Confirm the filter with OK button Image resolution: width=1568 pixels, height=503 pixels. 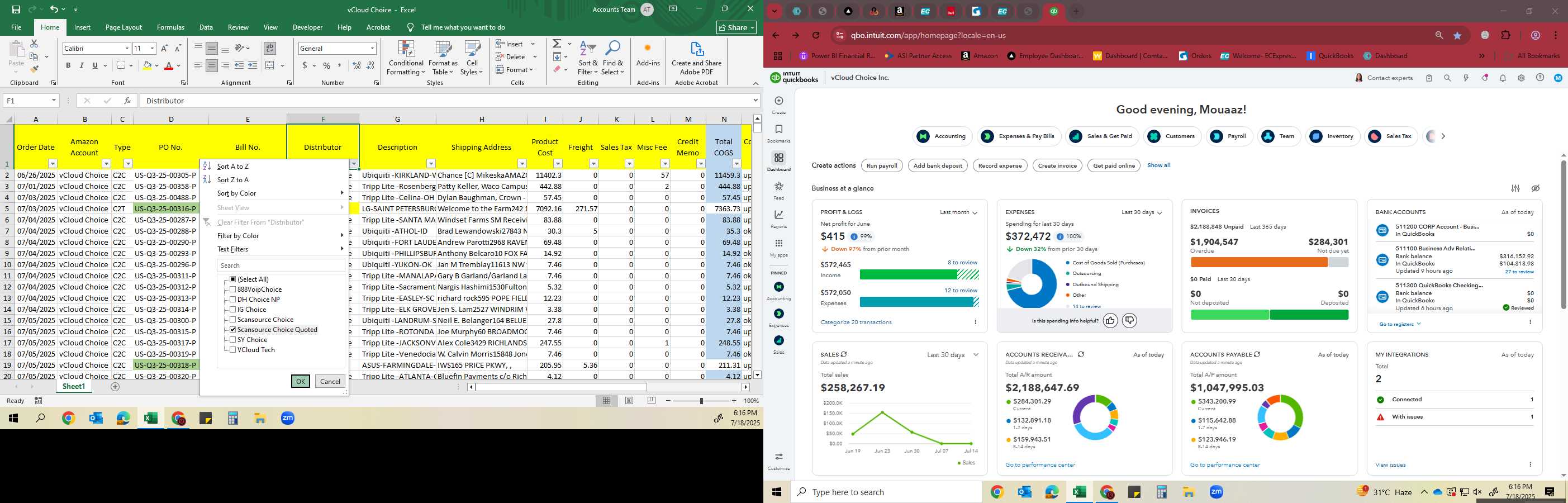point(300,381)
